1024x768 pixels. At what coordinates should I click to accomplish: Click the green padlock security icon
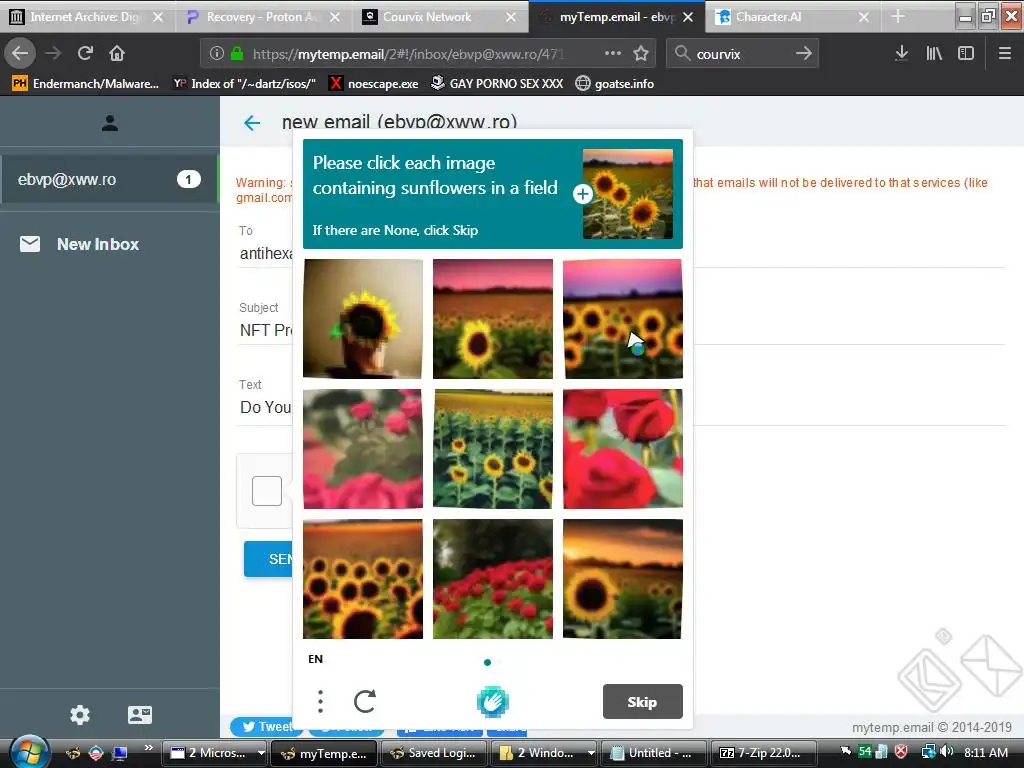(237, 54)
